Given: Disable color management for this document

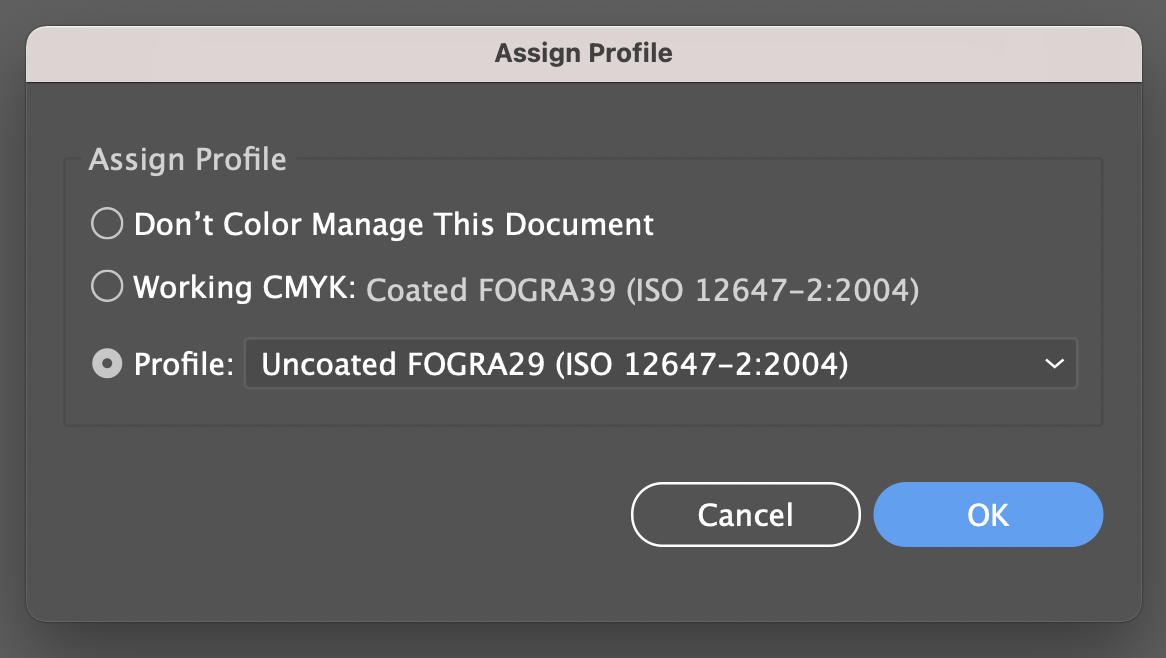Looking at the screenshot, I should pyautogui.click(x=107, y=224).
